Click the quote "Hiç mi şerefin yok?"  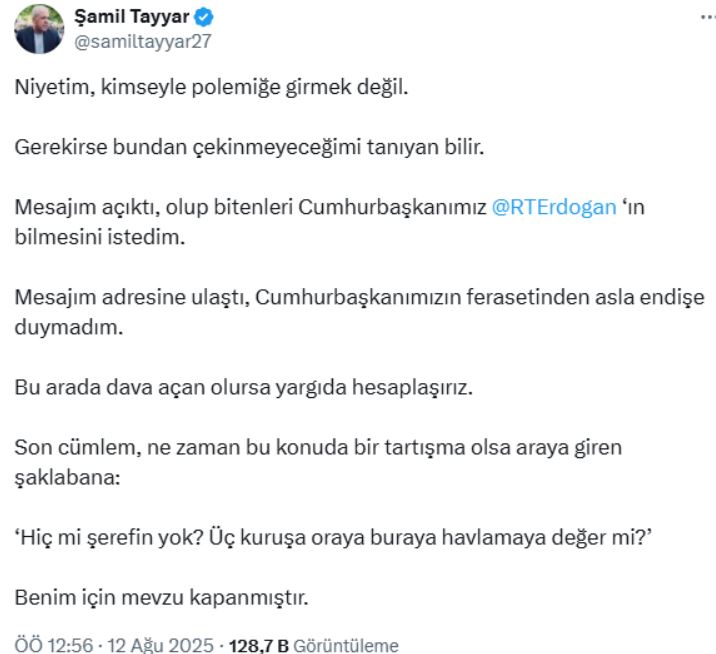[x=105, y=538]
